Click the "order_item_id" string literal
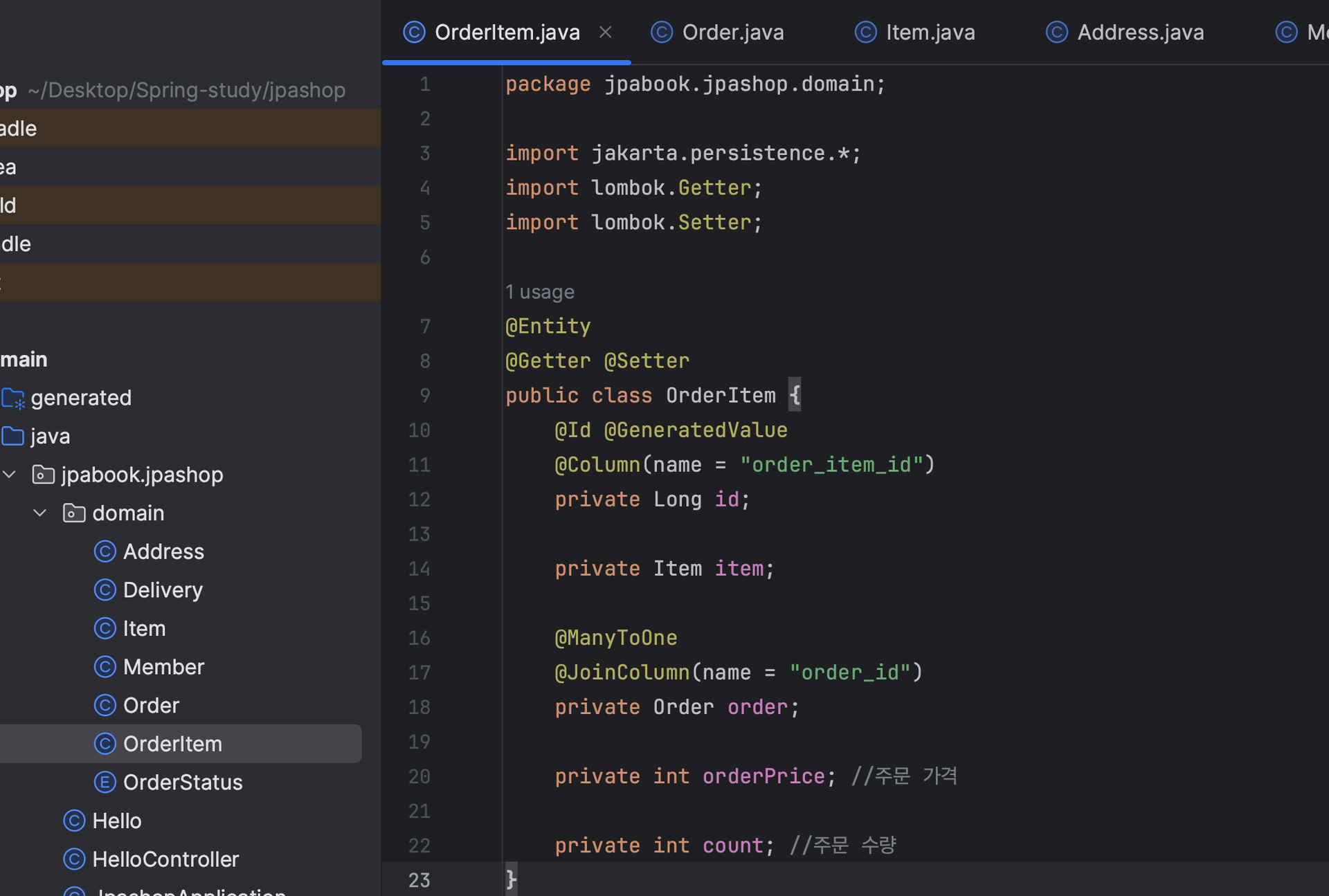 (831, 464)
